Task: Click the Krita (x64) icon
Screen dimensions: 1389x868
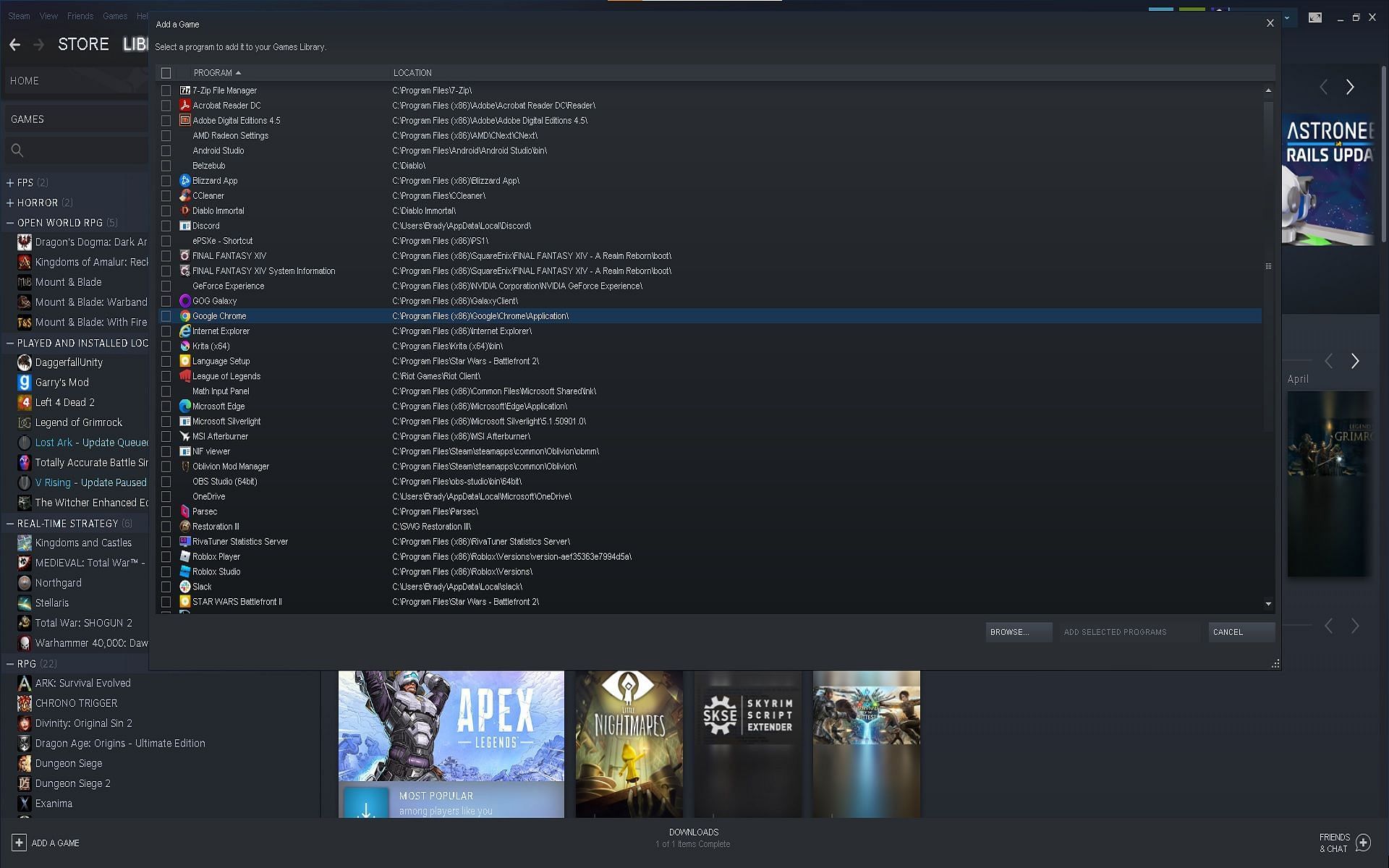Action: point(184,346)
